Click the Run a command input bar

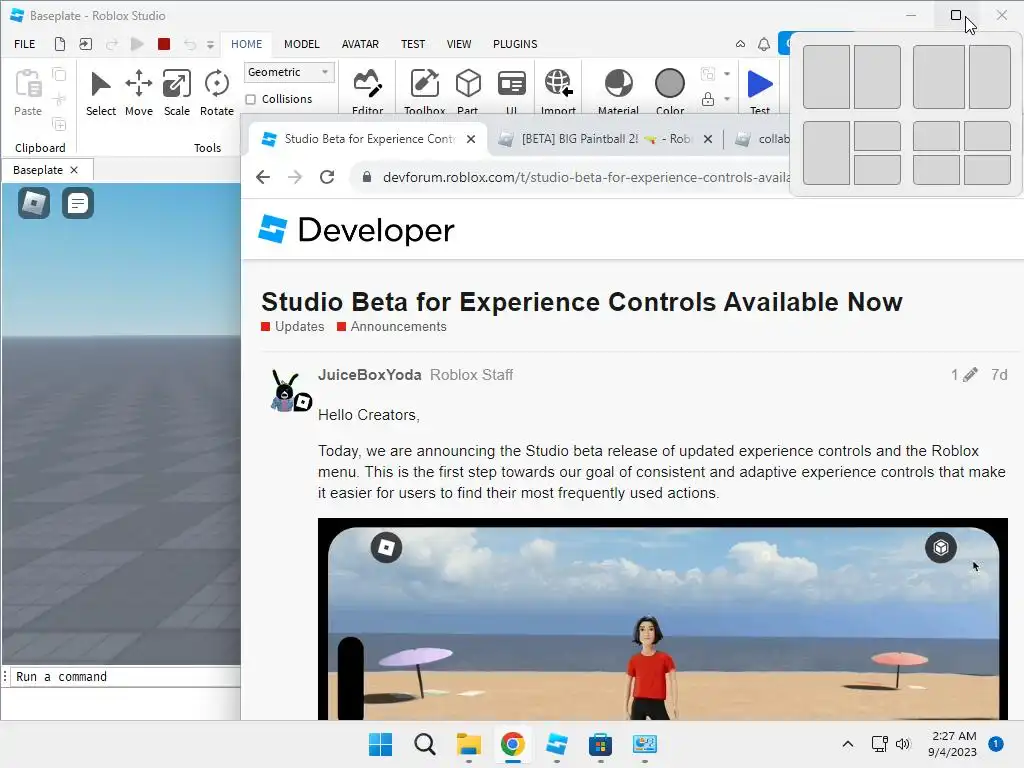click(x=124, y=677)
